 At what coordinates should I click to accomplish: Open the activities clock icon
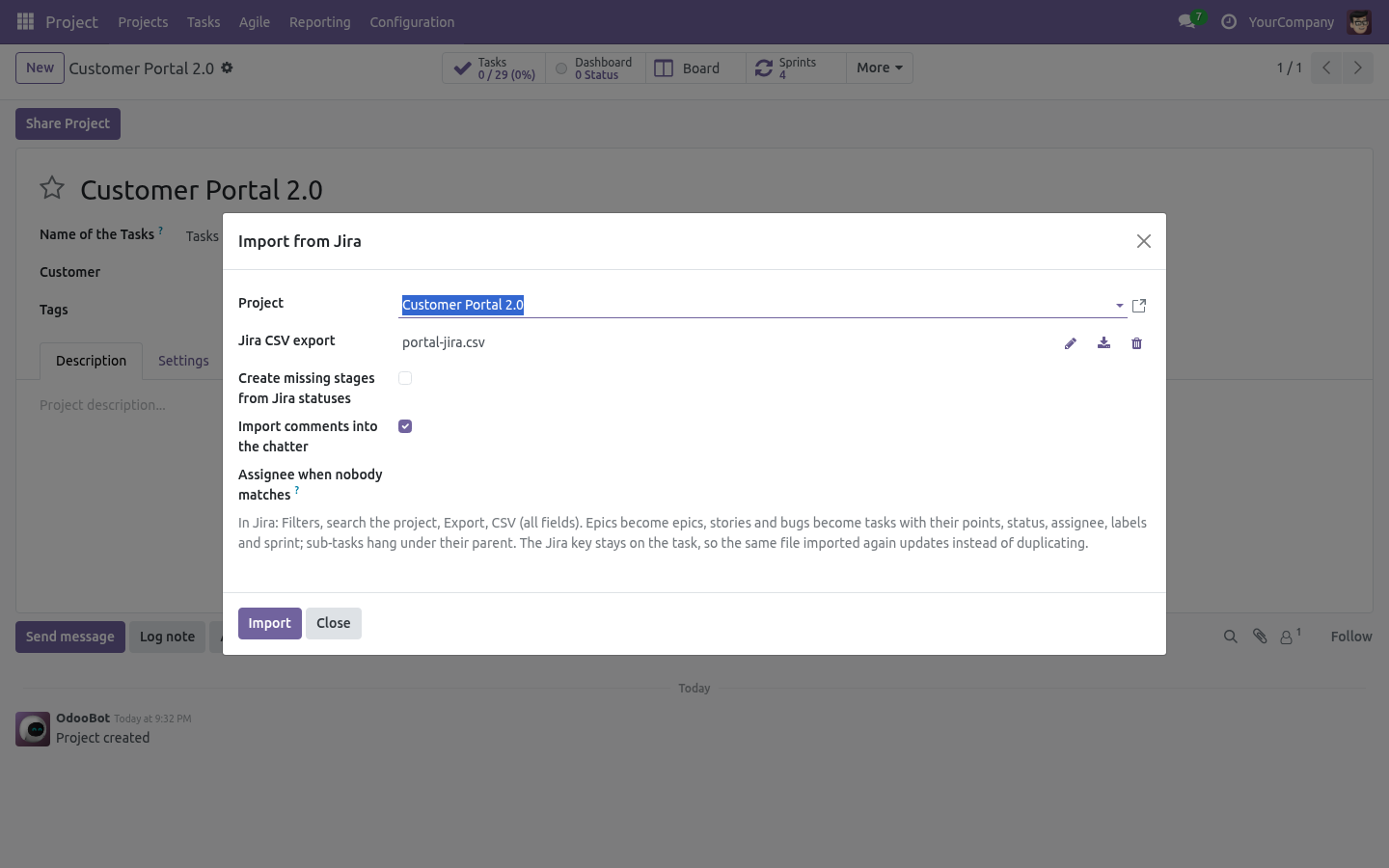pos(1229,21)
